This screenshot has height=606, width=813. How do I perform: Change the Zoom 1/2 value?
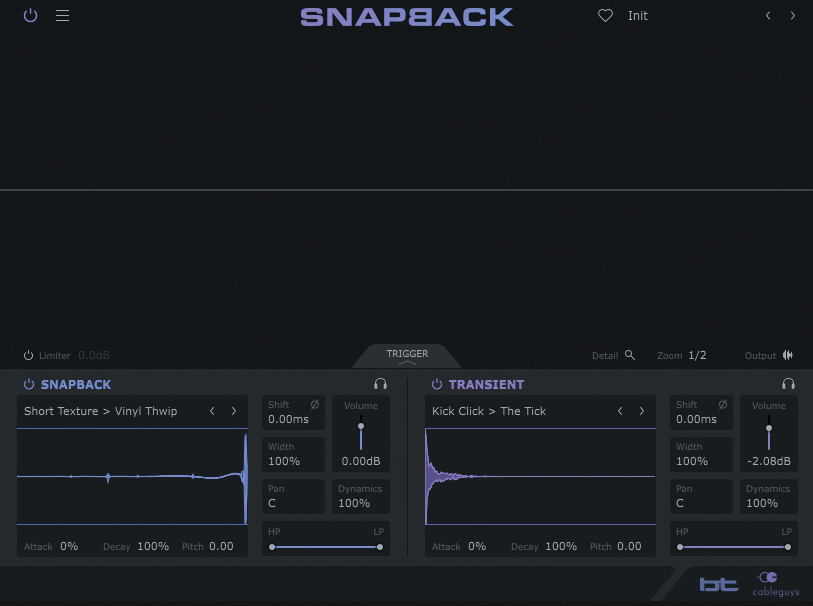[697, 355]
